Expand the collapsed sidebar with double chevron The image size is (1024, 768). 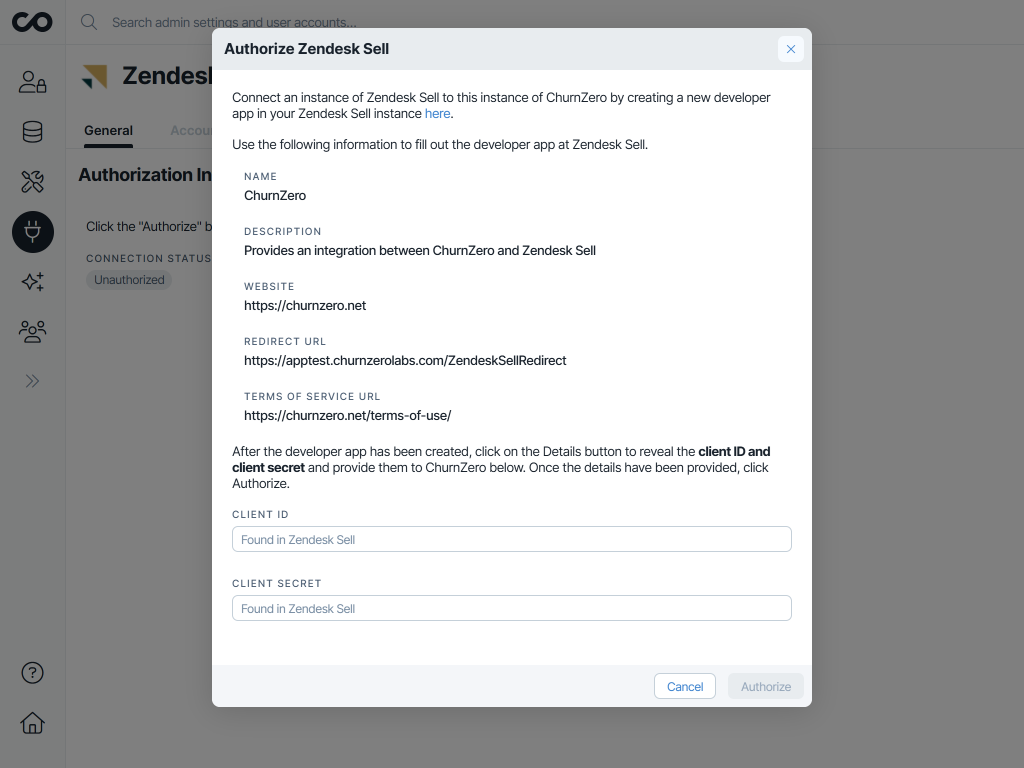(32, 380)
